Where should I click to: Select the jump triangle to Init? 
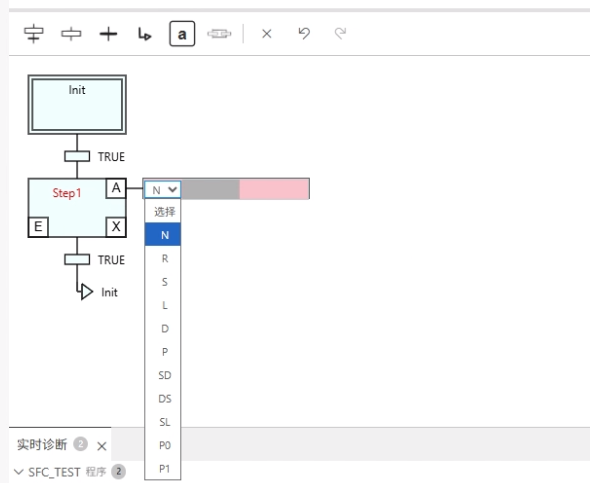click(x=87, y=292)
